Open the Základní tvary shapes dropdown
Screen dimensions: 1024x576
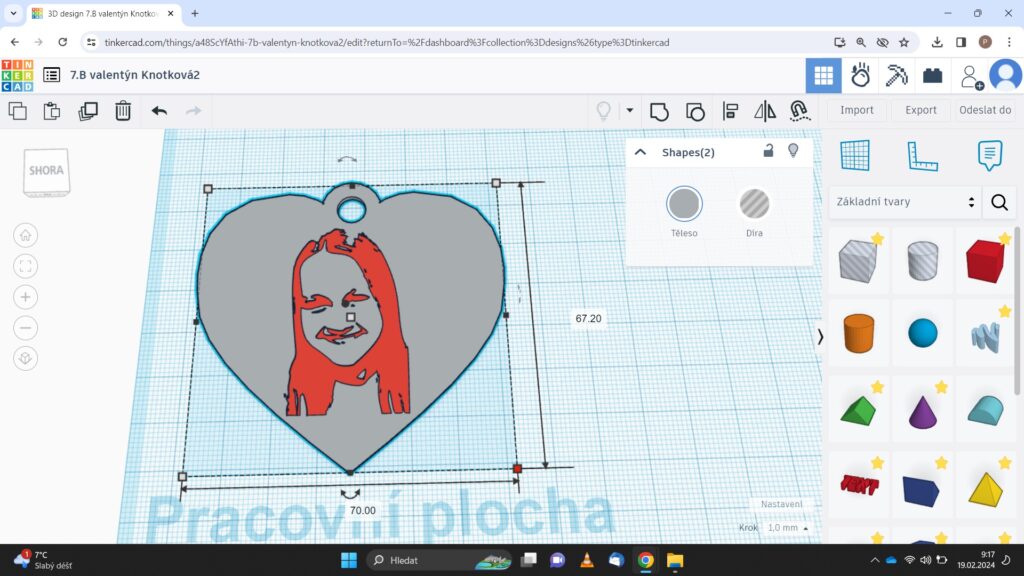pos(904,202)
